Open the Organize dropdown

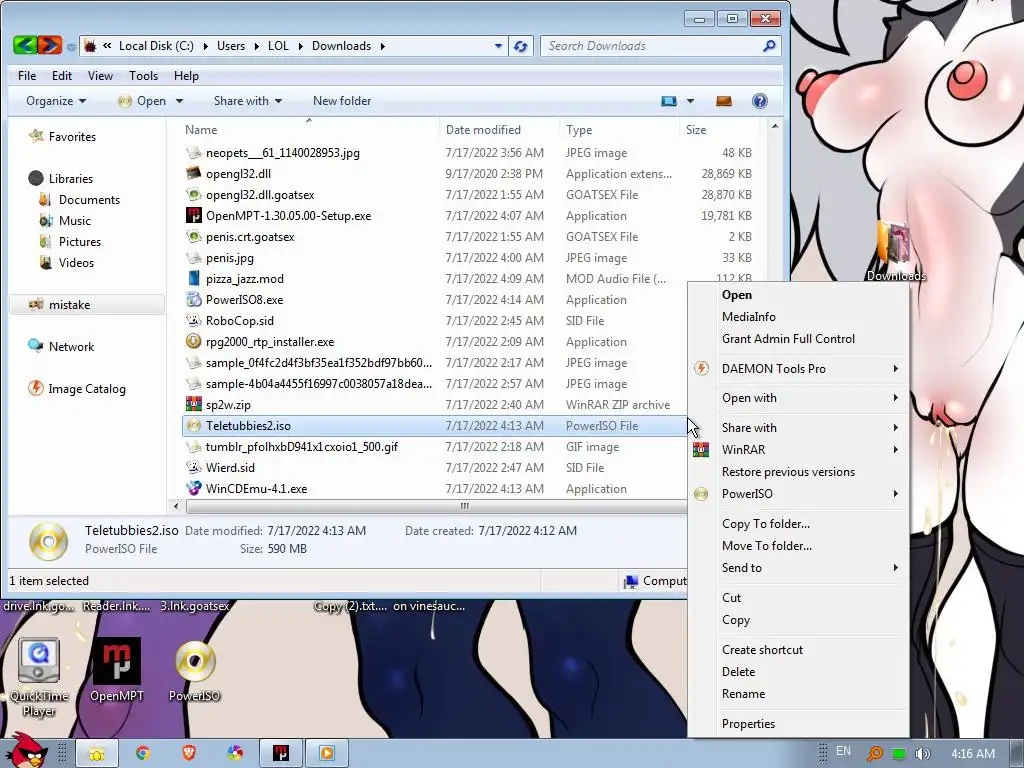click(x=56, y=101)
